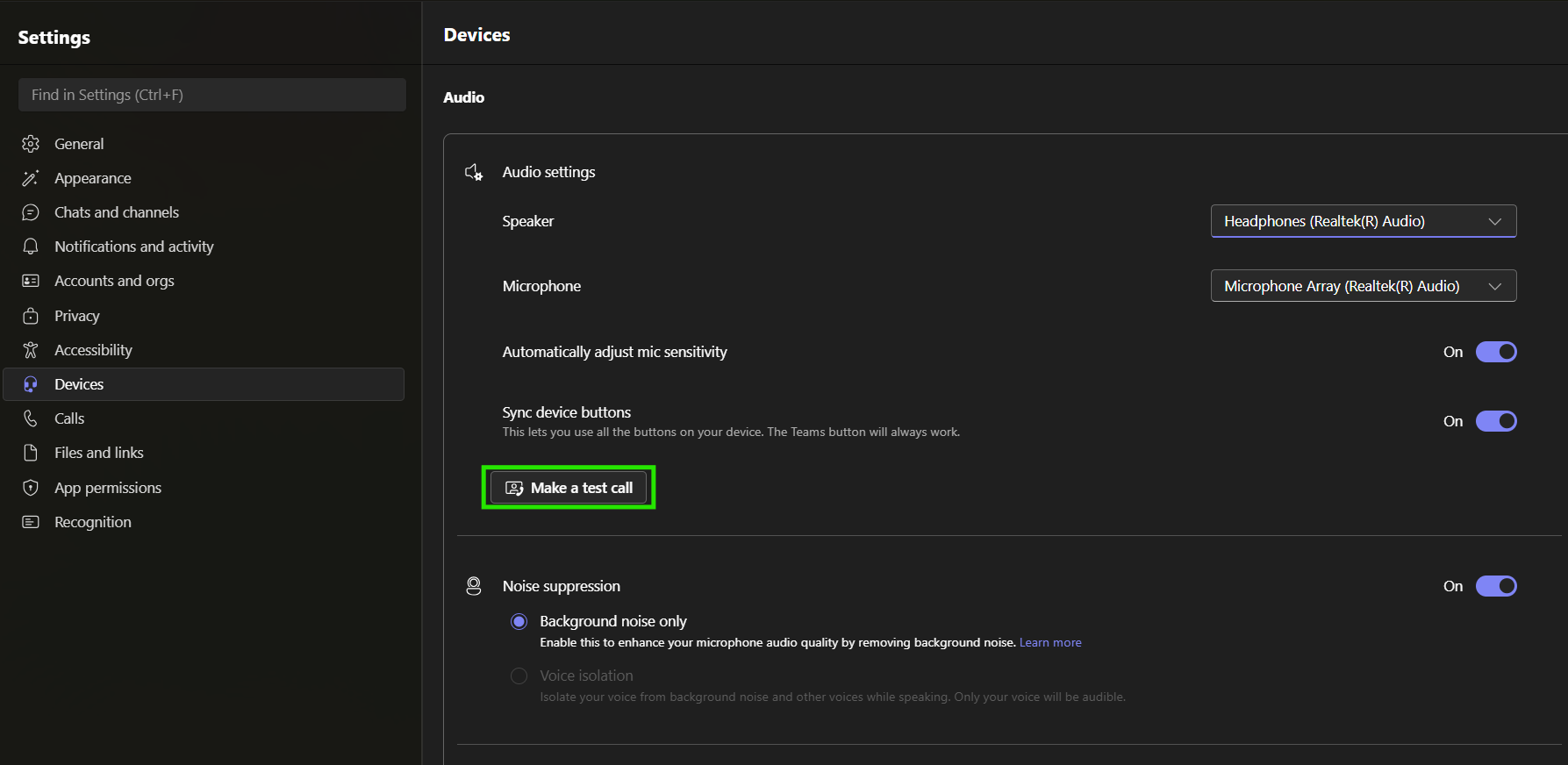Disable the Sync device buttons toggle

[1496, 421]
